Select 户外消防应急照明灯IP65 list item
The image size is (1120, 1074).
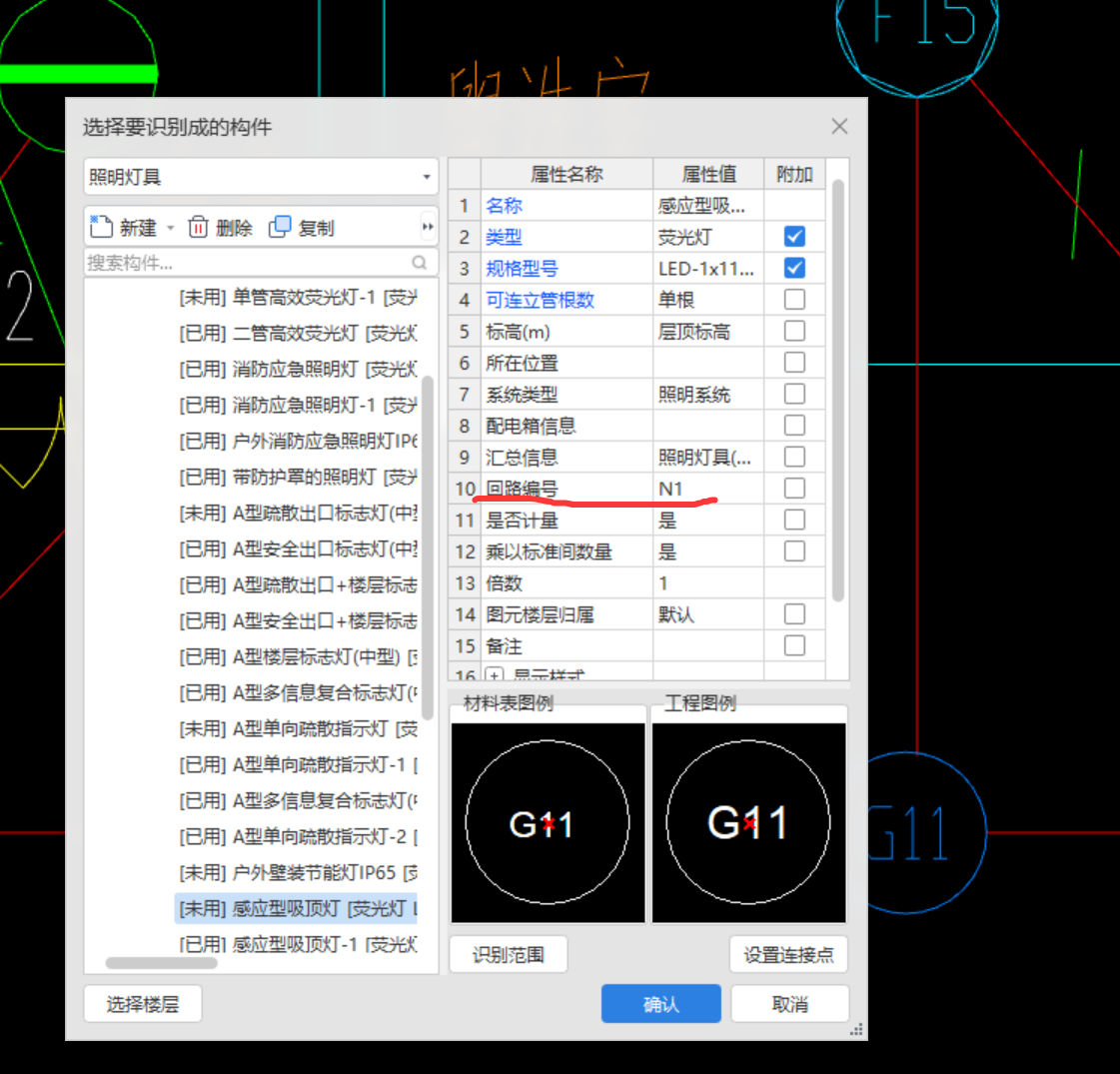298,441
